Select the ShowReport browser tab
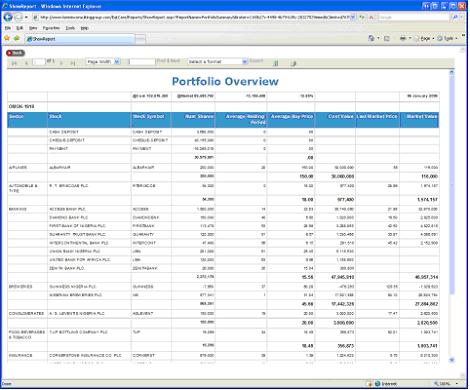The image size is (470, 390). (x=79, y=39)
